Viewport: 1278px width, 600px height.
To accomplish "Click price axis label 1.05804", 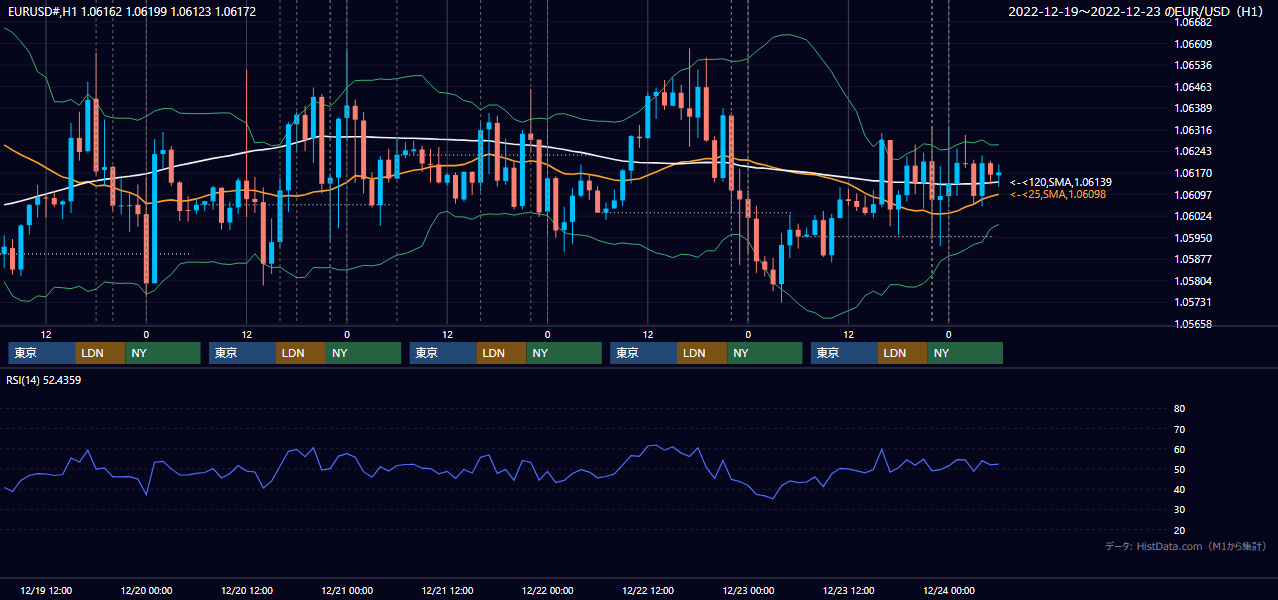I will pos(1193,281).
